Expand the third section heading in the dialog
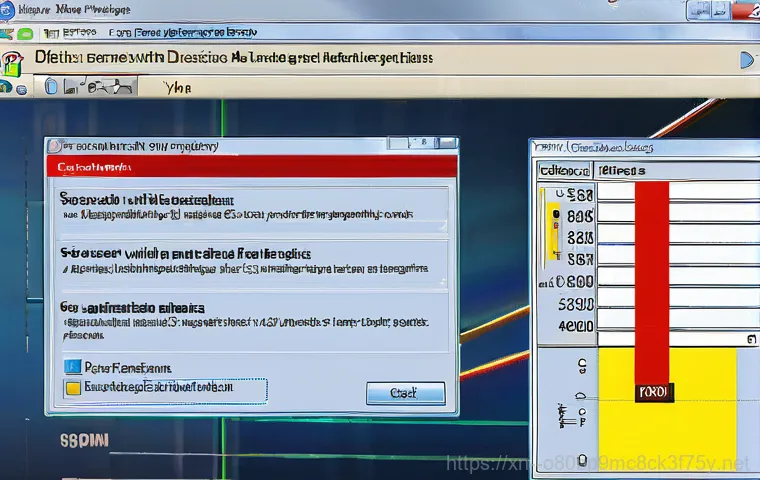Image resolution: width=760 pixels, height=480 pixels. coord(132,308)
